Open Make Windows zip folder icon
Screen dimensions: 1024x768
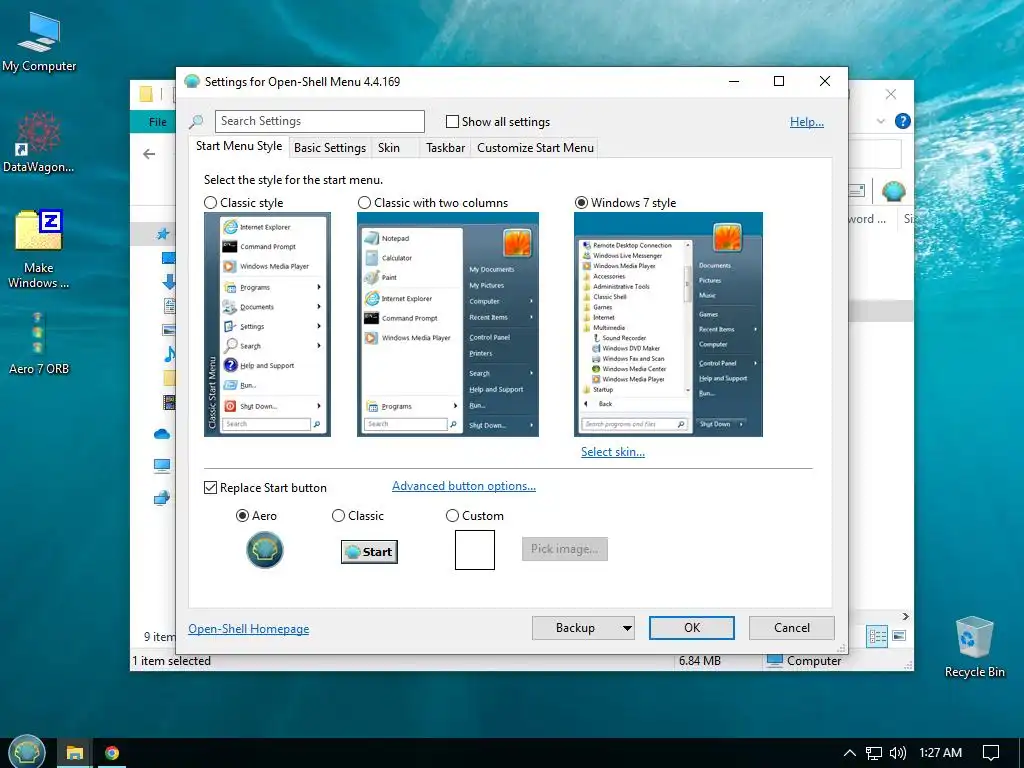[x=39, y=249]
